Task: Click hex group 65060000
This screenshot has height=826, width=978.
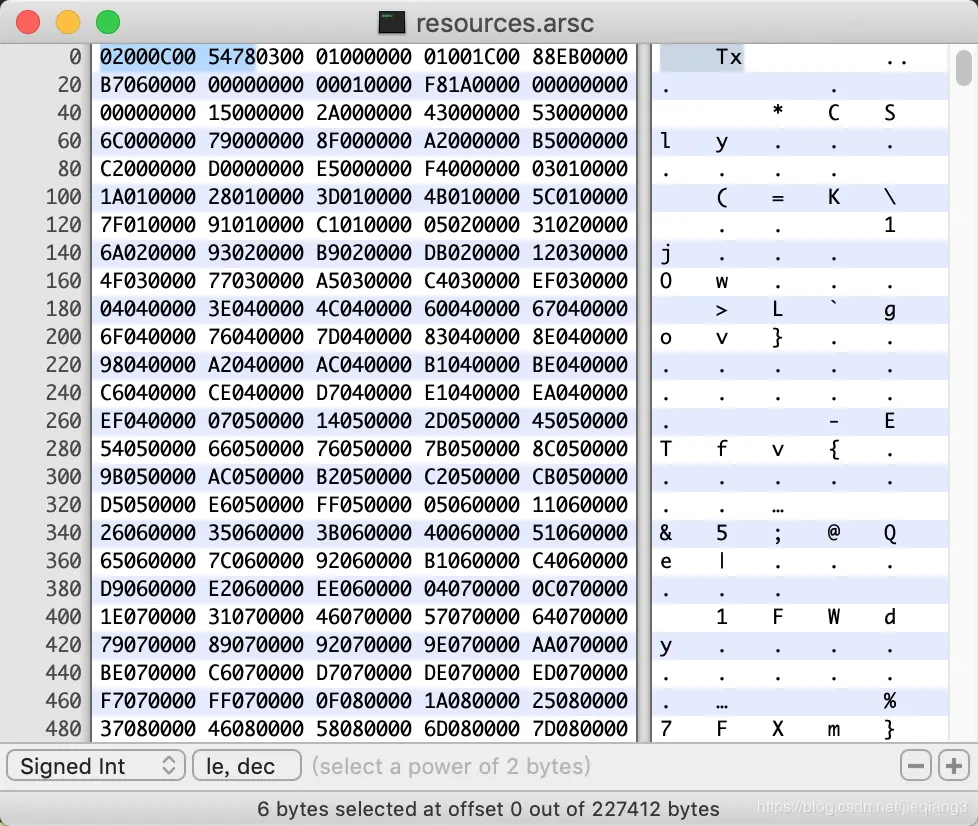Action: pyautogui.click(x=148, y=561)
